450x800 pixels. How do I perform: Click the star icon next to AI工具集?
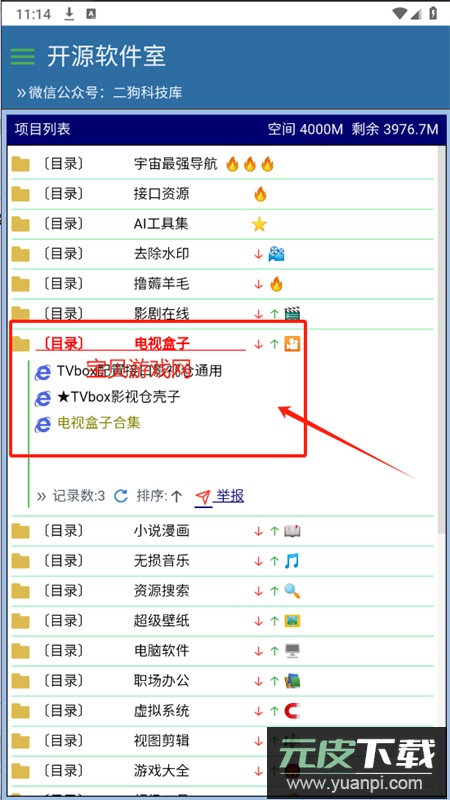pos(259,224)
